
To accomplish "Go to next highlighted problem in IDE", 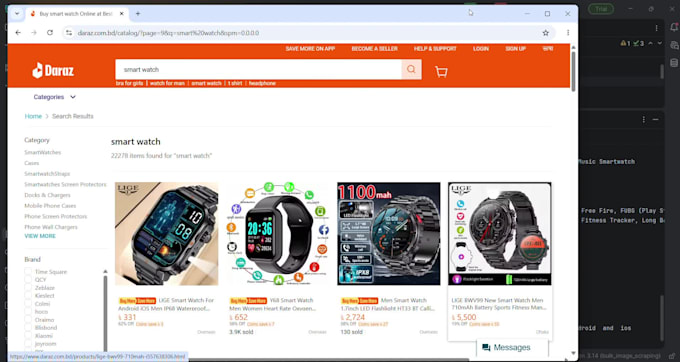I will coord(660,43).
